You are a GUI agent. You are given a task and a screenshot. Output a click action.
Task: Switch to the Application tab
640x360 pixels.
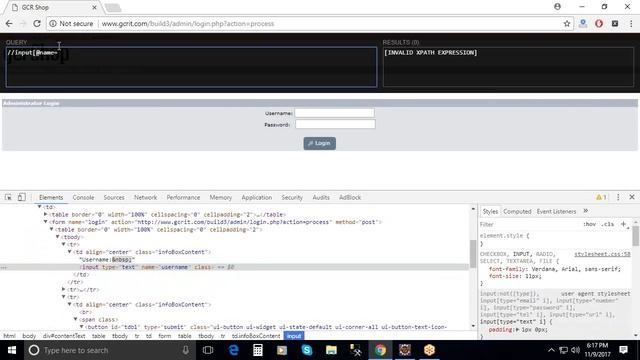pos(257,197)
